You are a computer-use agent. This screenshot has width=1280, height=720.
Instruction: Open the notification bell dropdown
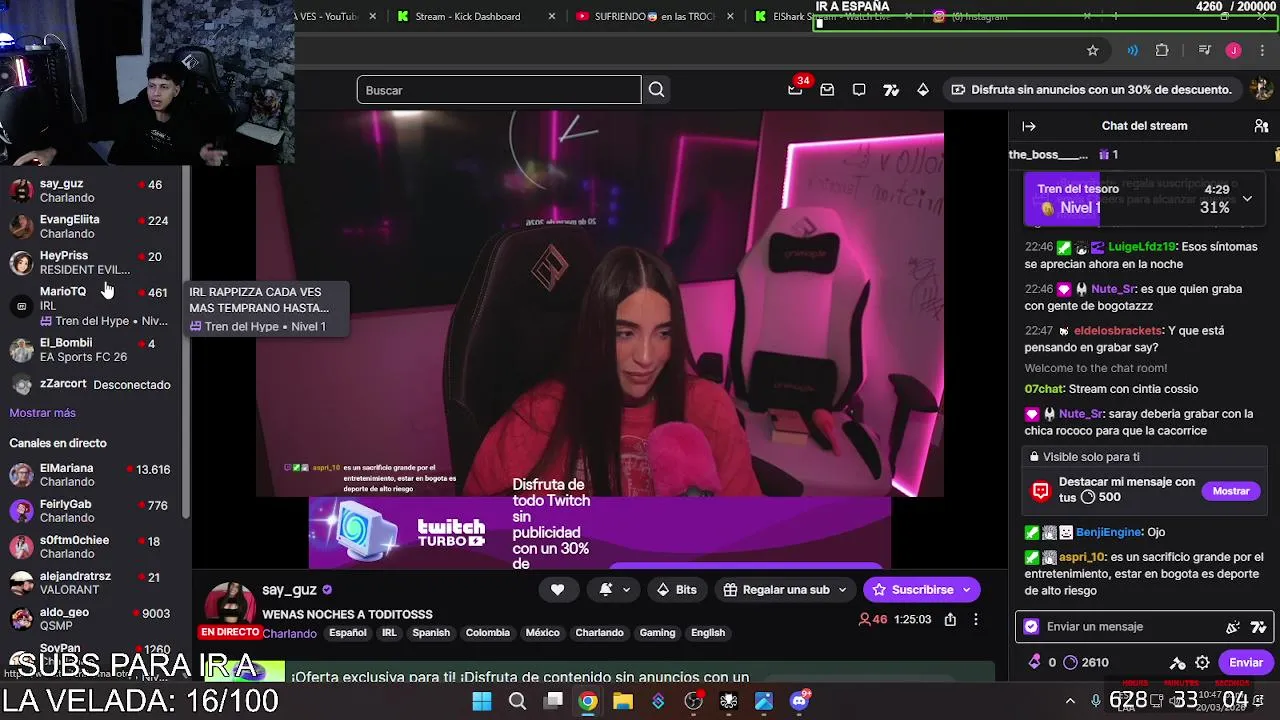(x=614, y=590)
